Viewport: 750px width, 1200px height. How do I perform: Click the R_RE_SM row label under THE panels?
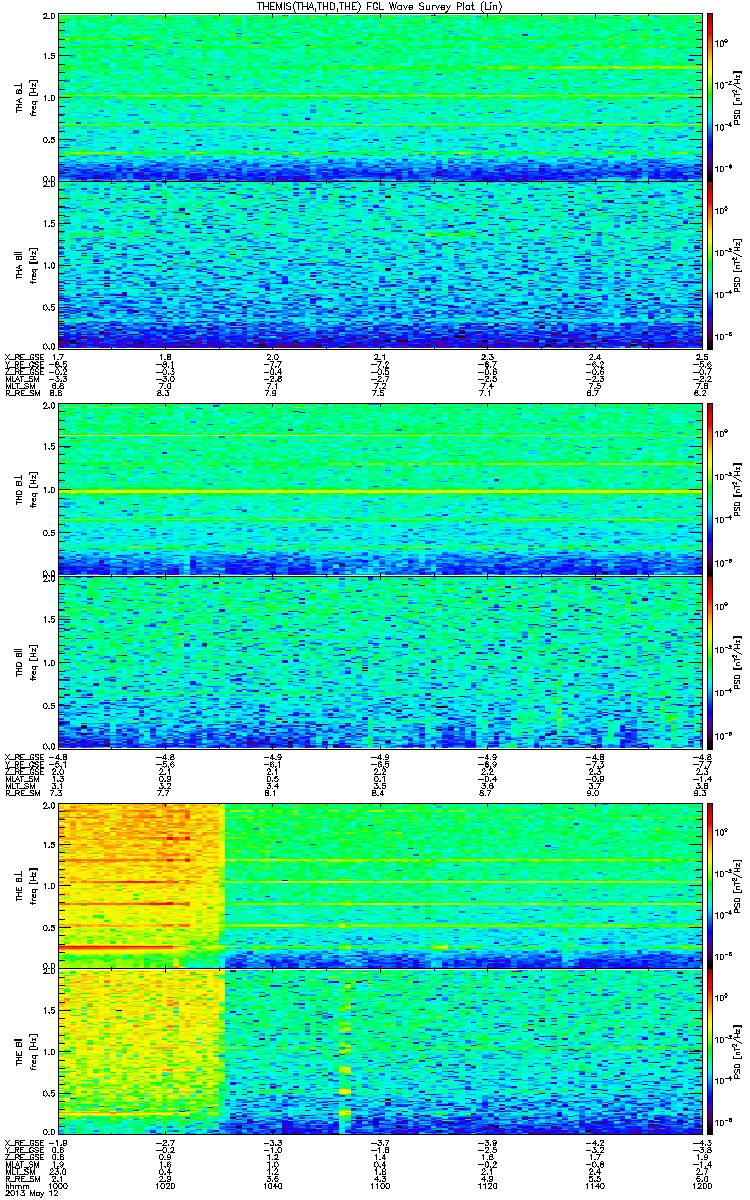21,1180
